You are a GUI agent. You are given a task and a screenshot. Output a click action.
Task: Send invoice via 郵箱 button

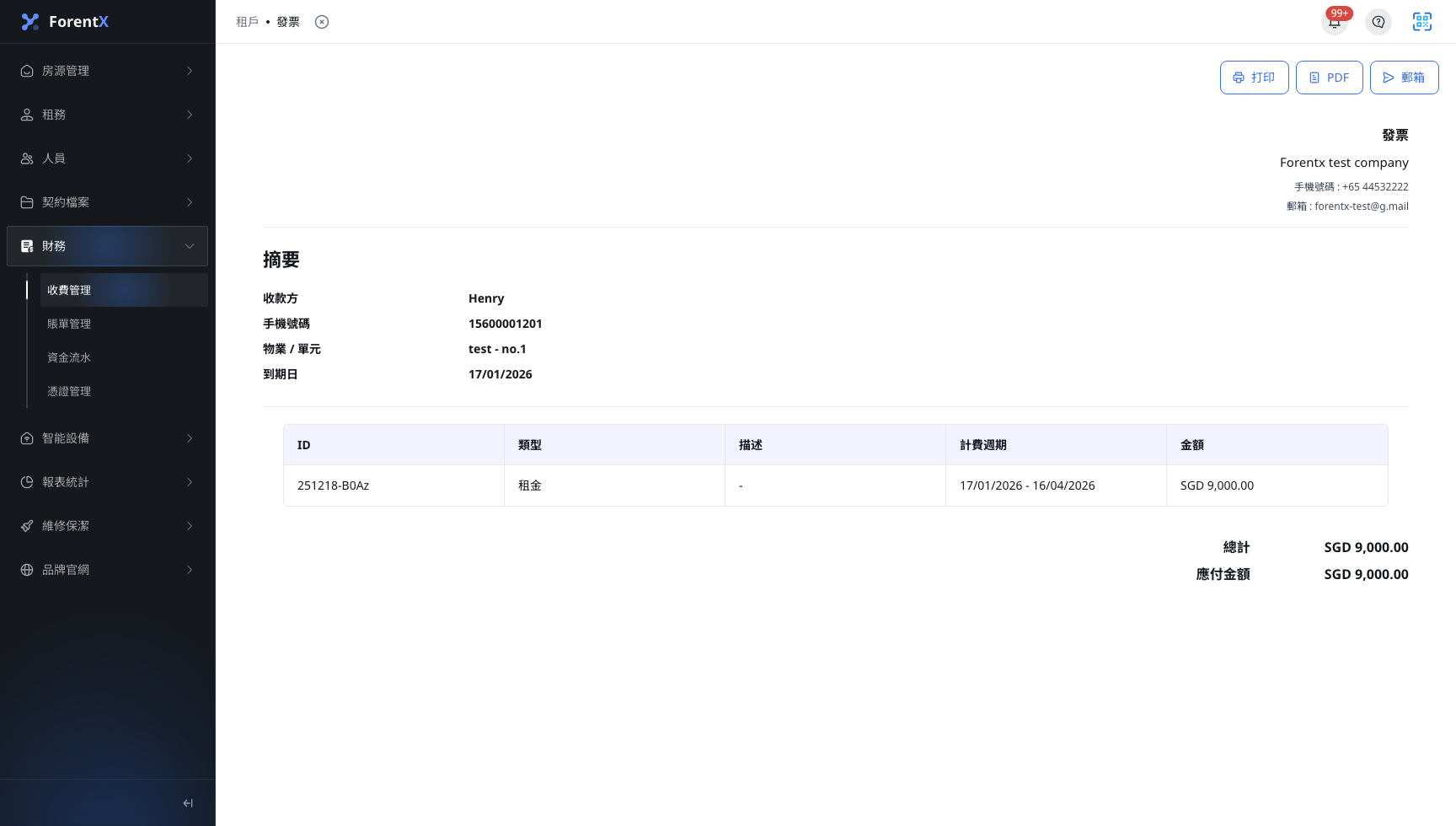click(x=1404, y=78)
